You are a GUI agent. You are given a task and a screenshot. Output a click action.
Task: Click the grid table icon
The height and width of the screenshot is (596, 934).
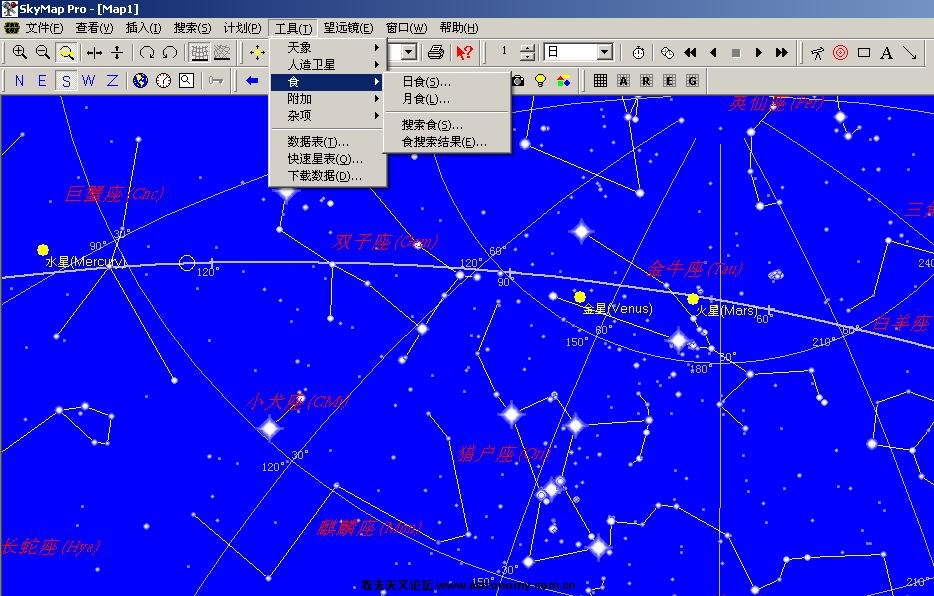pos(600,80)
